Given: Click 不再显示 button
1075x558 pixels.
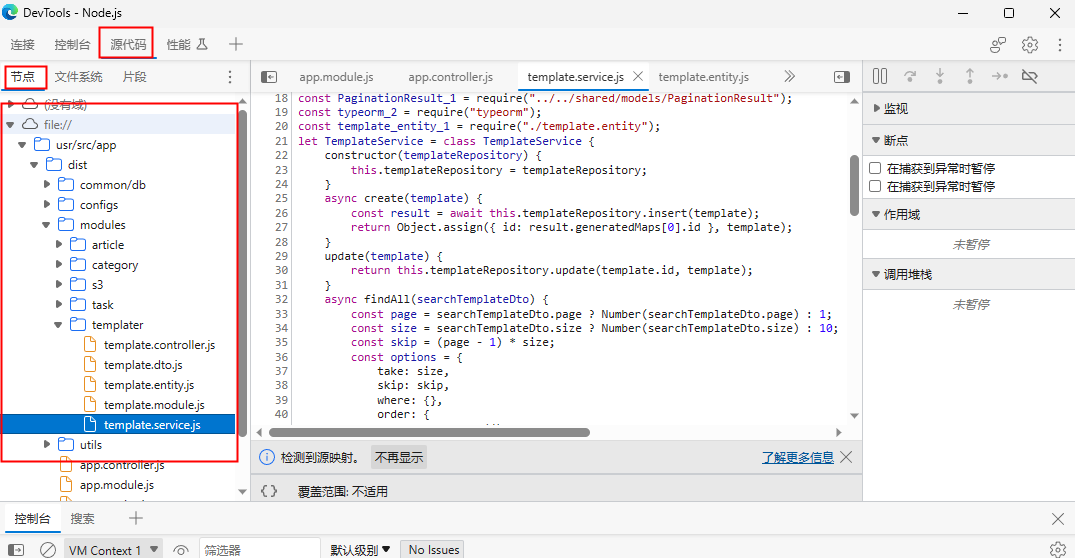Looking at the screenshot, I should pyautogui.click(x=399, y=457).
